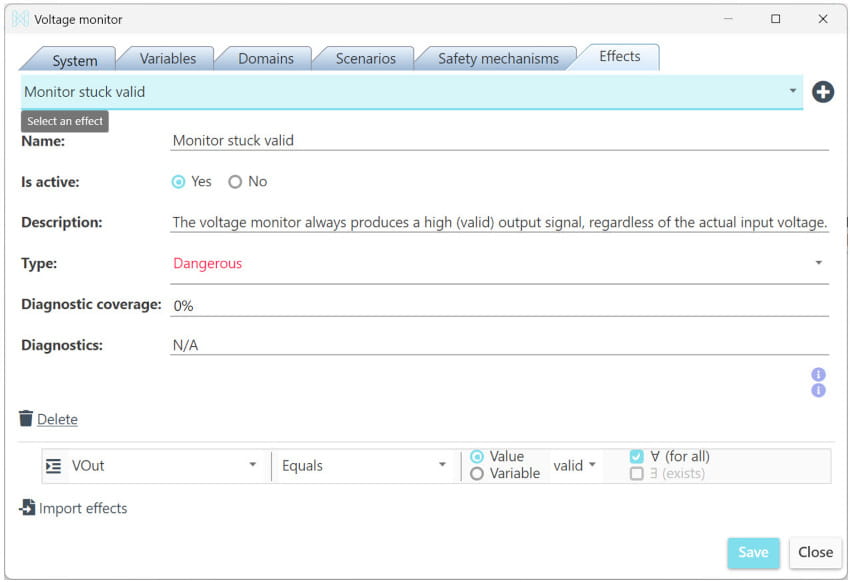850x582 pixels.
Task: Open the Scenarios tab
Action: pos(365,59)
